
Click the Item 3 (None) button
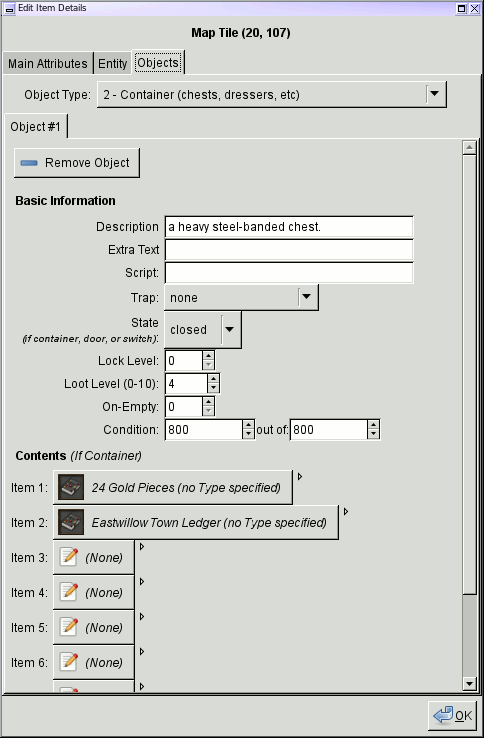tap(94, 557)
